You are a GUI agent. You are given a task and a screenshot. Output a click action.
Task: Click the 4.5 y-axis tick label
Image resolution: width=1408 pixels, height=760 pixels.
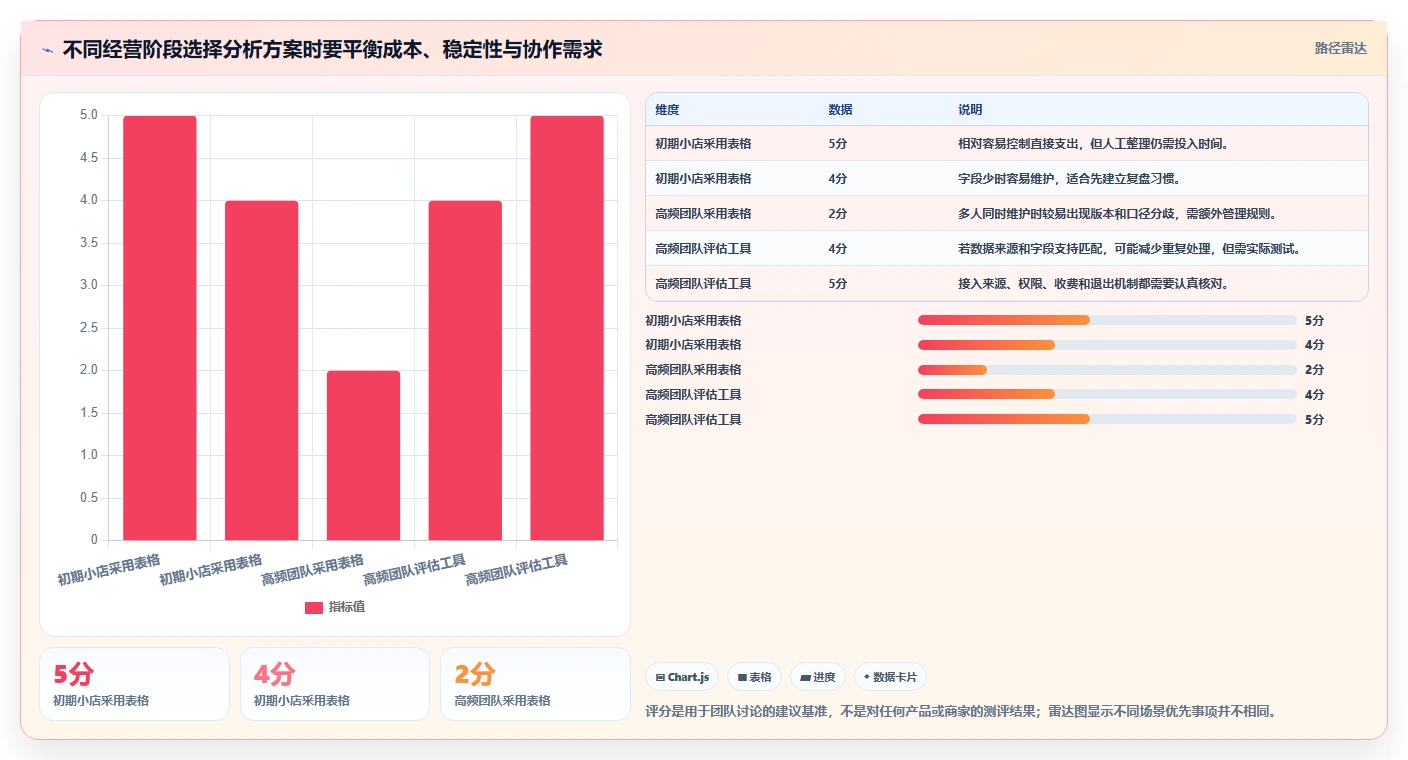[88, 158]
